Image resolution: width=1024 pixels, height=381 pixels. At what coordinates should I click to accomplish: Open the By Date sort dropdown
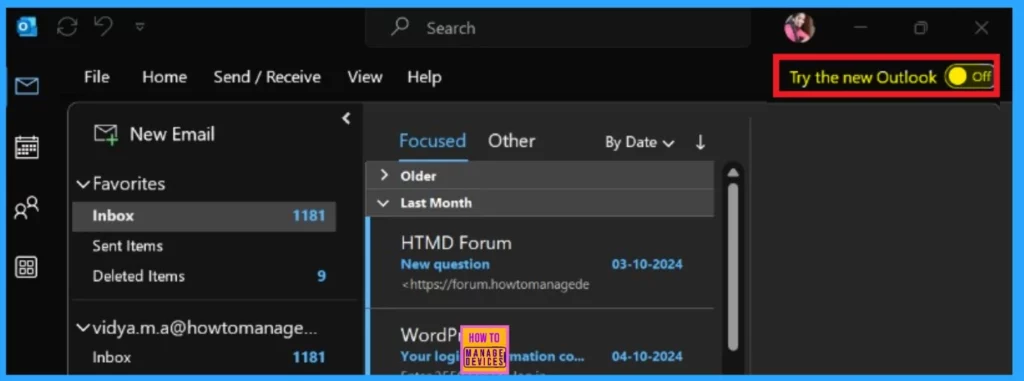[x=639, y=142]
